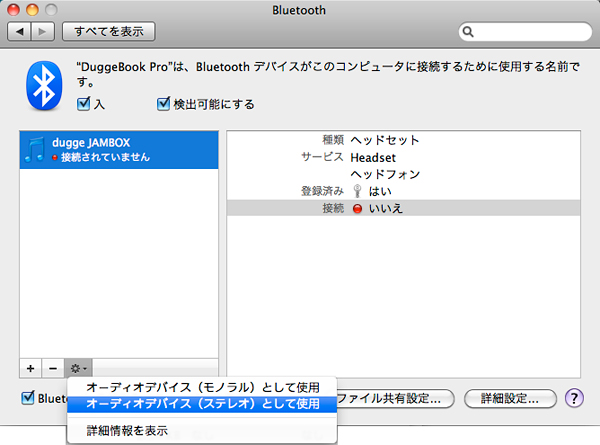Image resolution: width=600 pixels, height=445 pixels.
Task: Click the 種類 ヘッドセット row
Action: pyautogui.click(x=403, y=140)
